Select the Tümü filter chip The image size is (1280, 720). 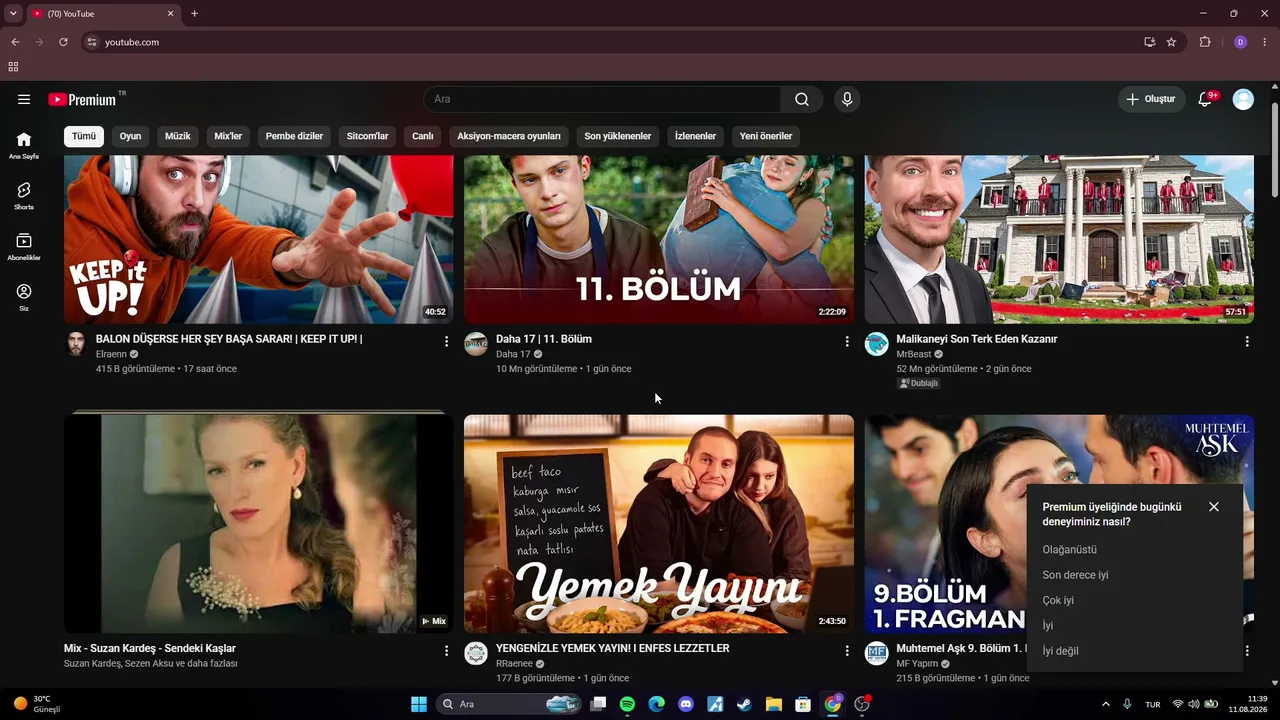84,136
